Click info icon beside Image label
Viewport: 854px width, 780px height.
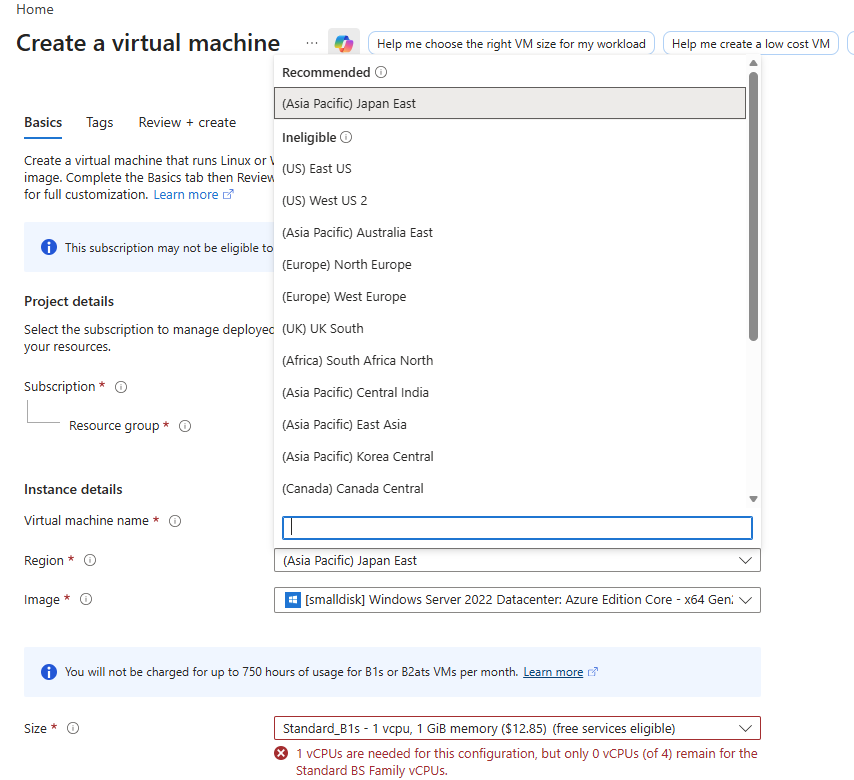[x=86, y=599]
